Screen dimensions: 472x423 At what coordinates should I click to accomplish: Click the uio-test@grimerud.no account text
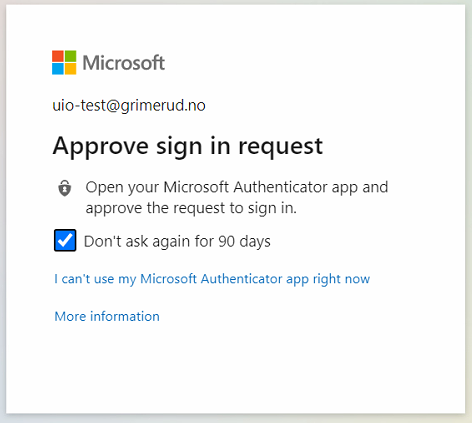(x=129, y=106)
